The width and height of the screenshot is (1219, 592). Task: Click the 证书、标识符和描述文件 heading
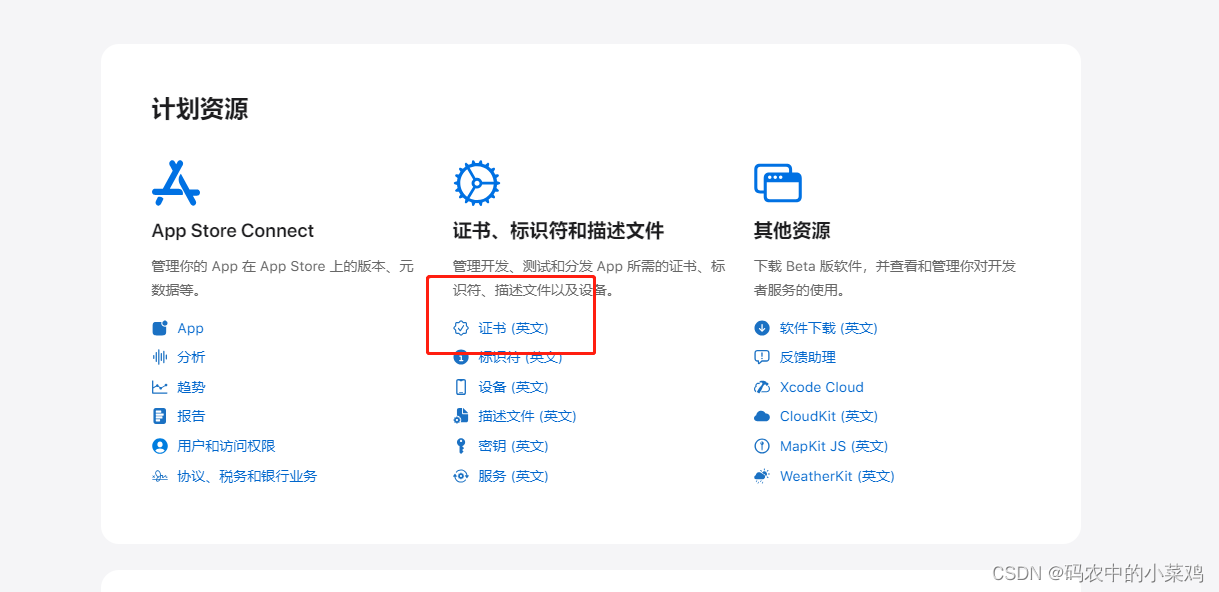(558, 231)
